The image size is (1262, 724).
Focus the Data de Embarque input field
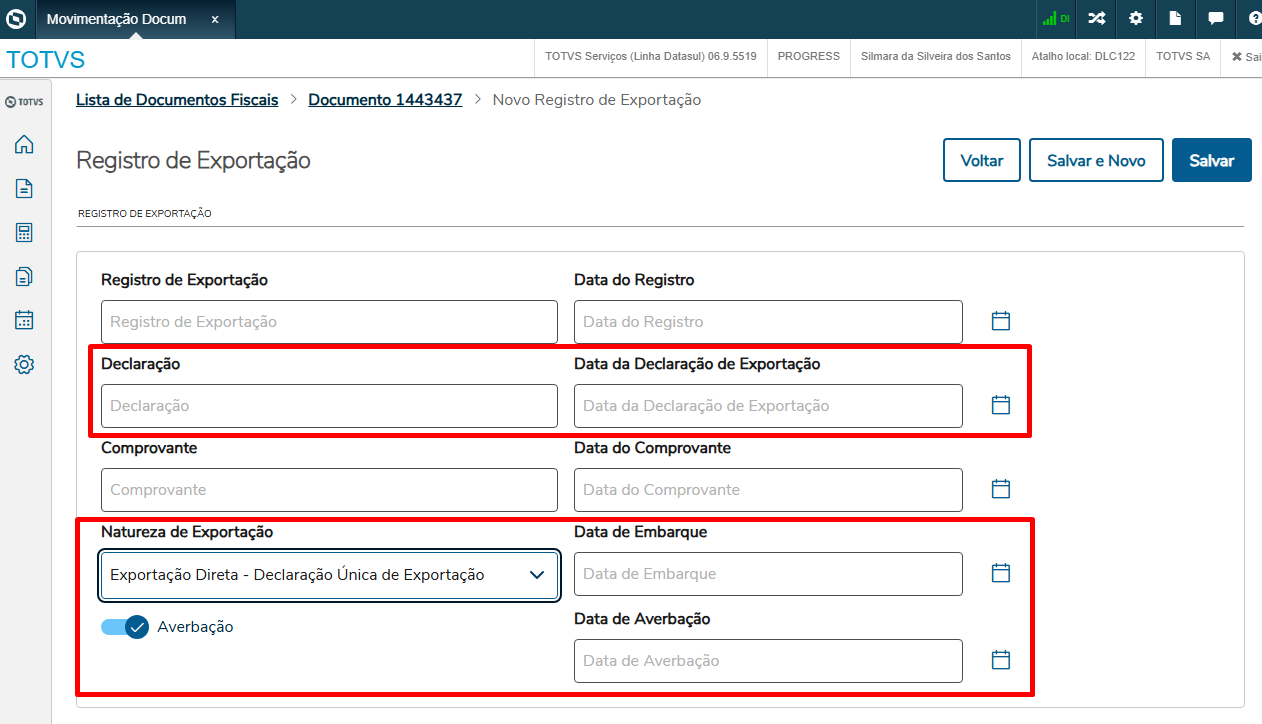coord(768,574)
